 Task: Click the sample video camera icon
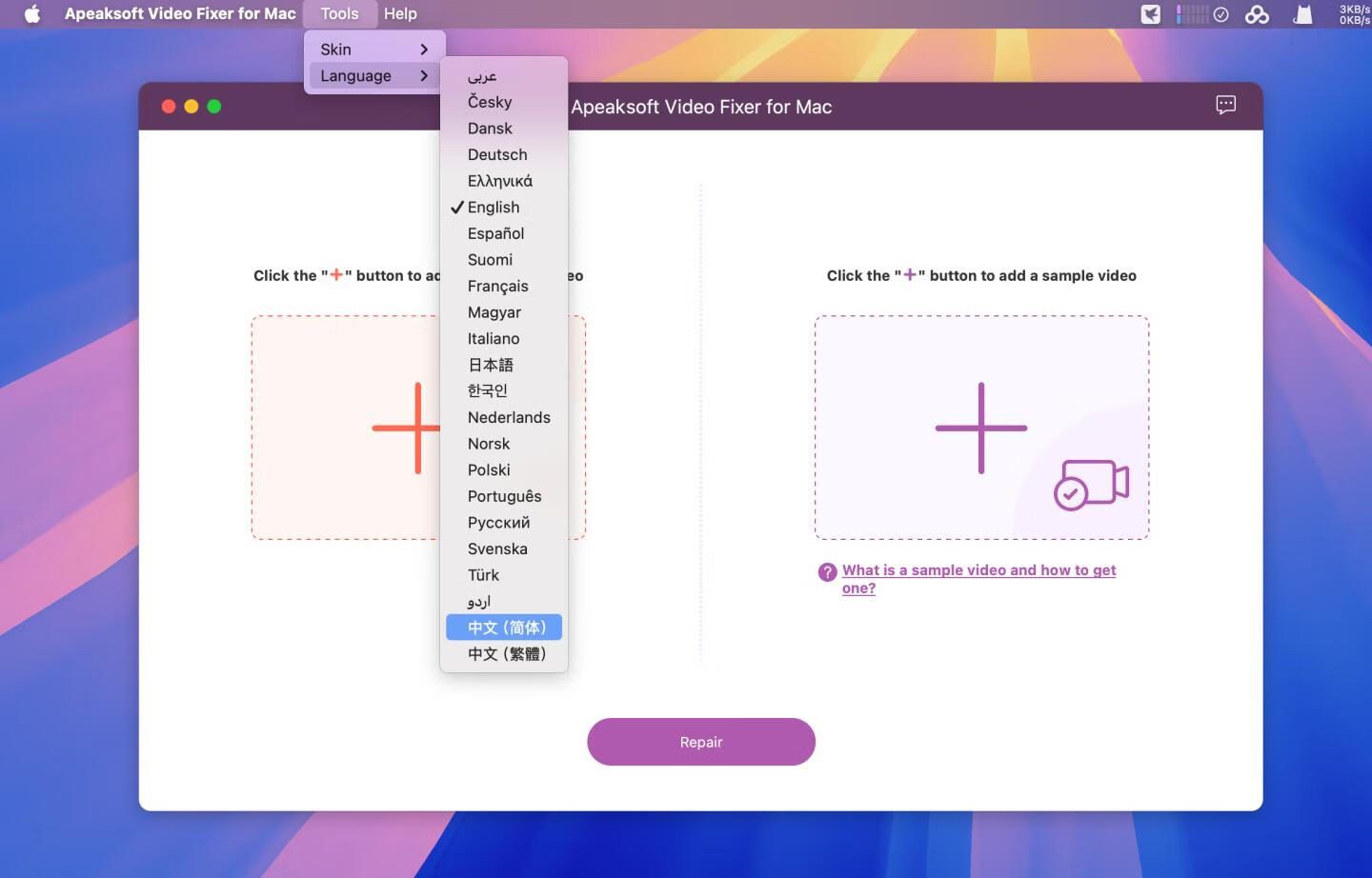pyautogui.click(x=1091, y=484)
